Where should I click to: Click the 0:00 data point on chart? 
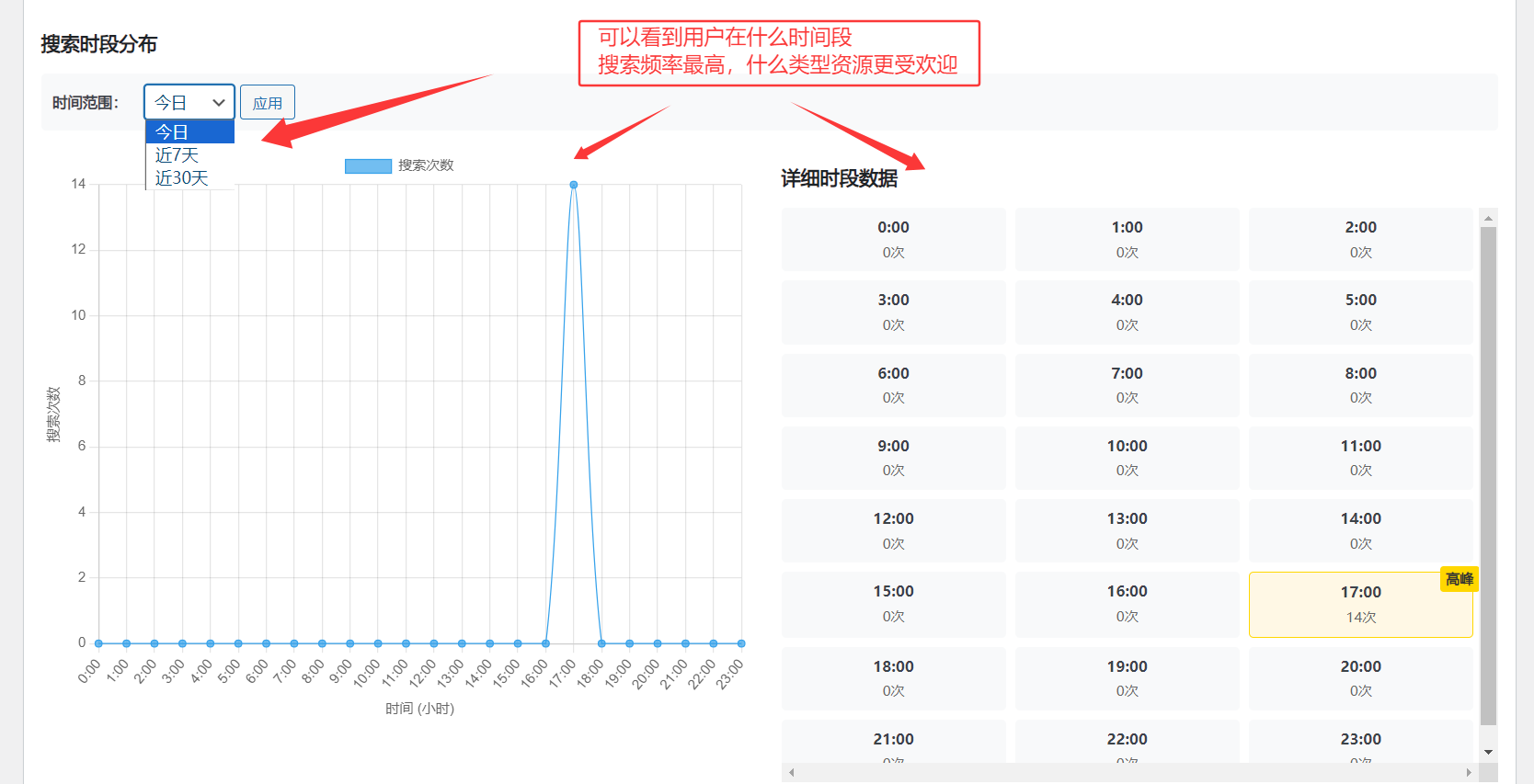tap(98, 643)
